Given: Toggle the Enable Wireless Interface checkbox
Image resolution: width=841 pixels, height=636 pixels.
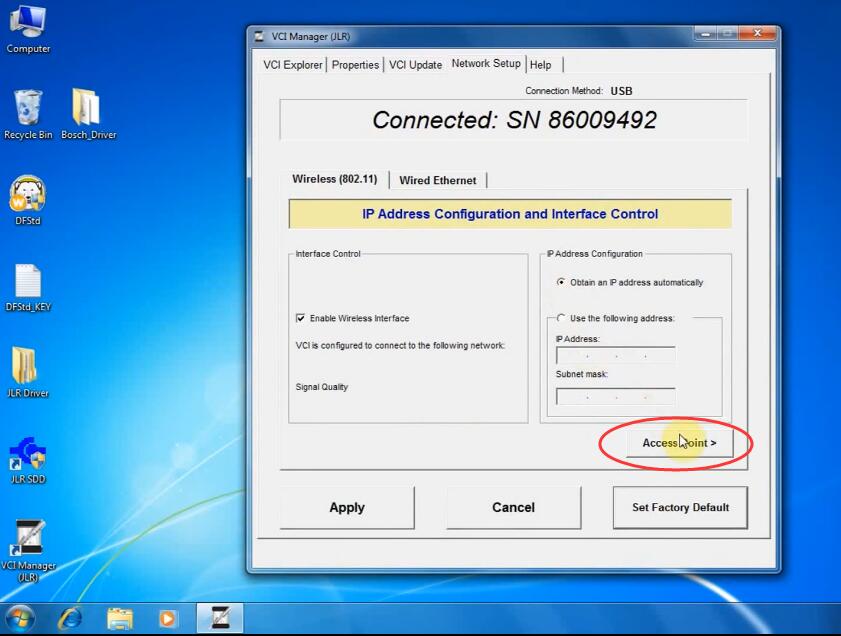Looking at the screenshot, I should pyautogui.click(x=300, y=318).
